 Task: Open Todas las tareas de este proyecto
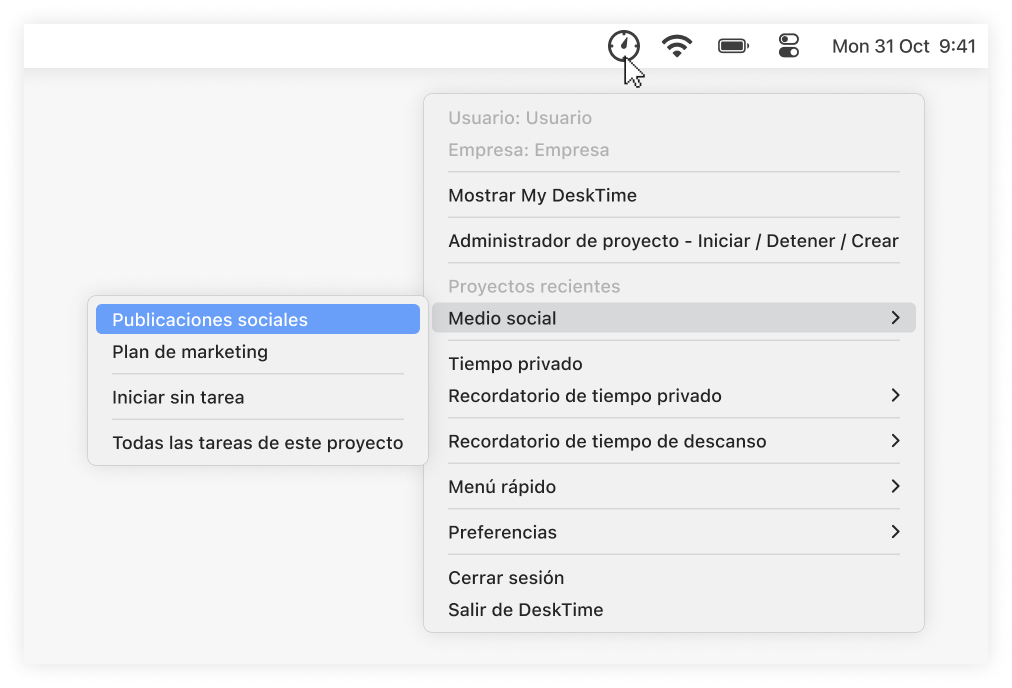pos(258,443)
